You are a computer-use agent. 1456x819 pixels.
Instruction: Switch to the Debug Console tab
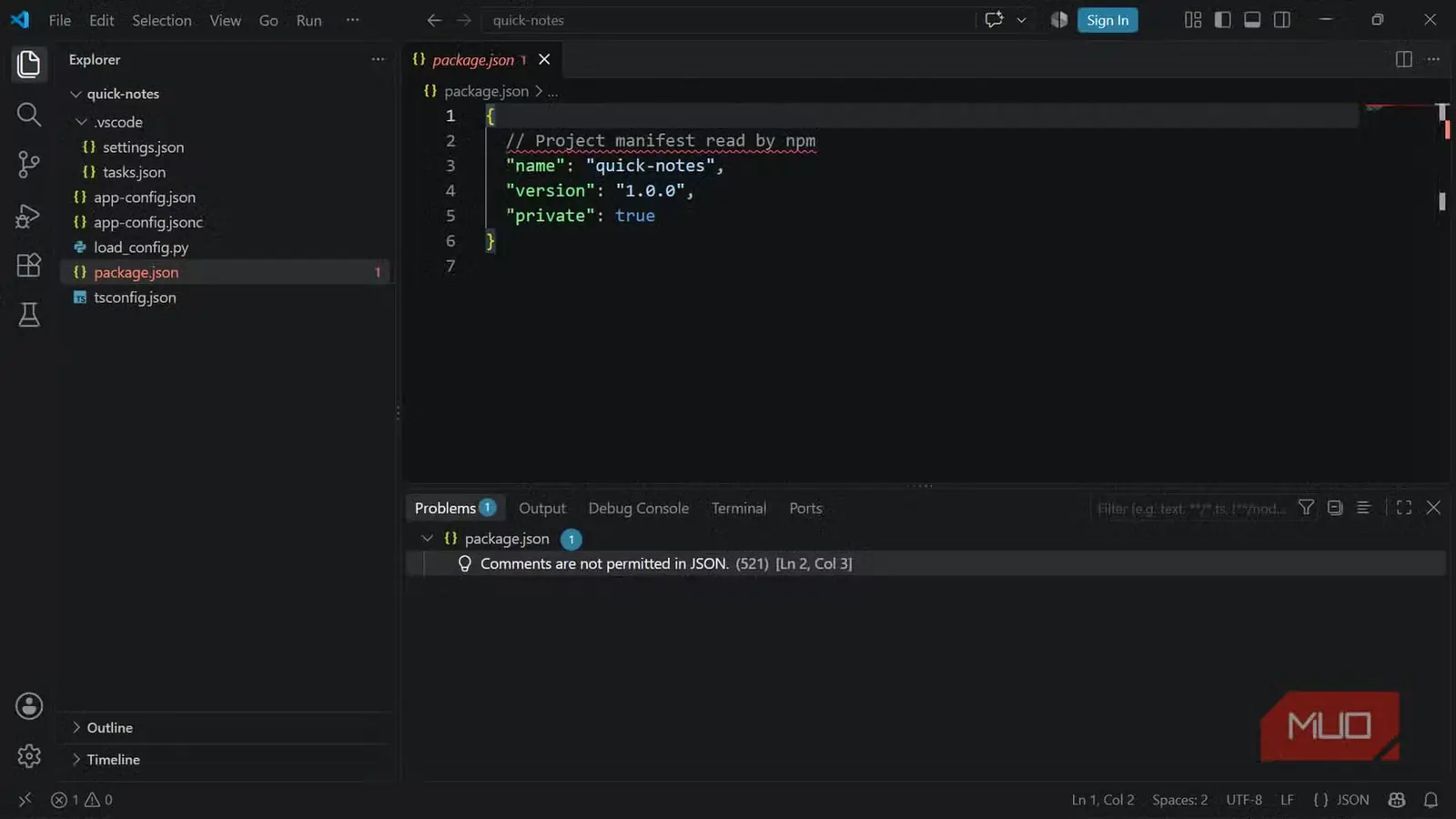point(639,508)
